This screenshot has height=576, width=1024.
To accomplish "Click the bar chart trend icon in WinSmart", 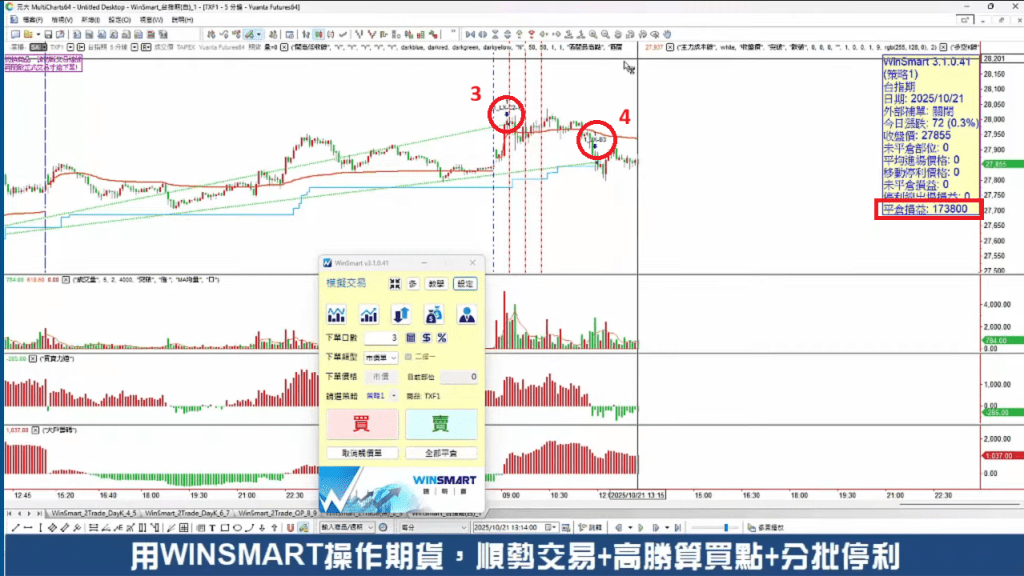I will pyautogui.click(x=368, y=315).
